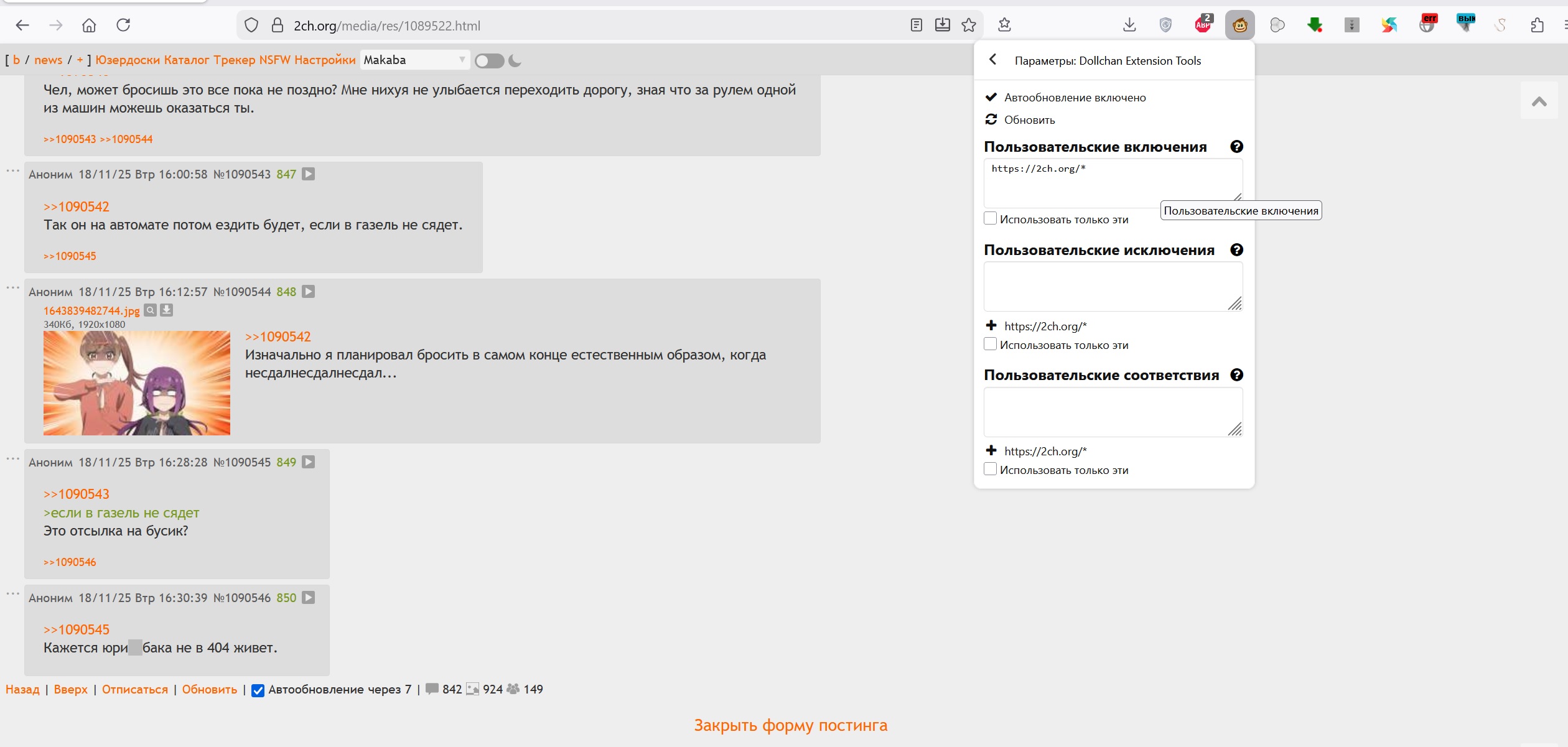Click the help icon beside Пользовательские исключения
Image resolution: width=1568 pixels, height=747 pixels.
1236,250
